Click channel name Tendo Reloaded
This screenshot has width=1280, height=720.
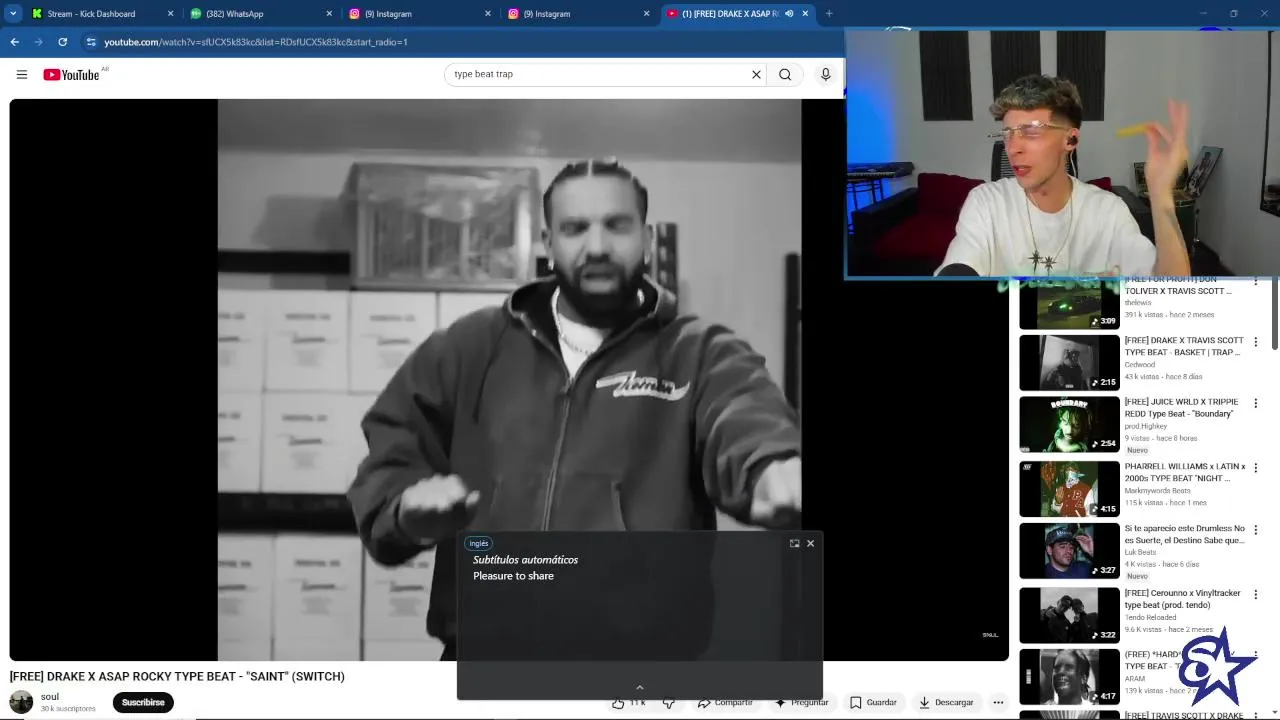(1148, 617)
